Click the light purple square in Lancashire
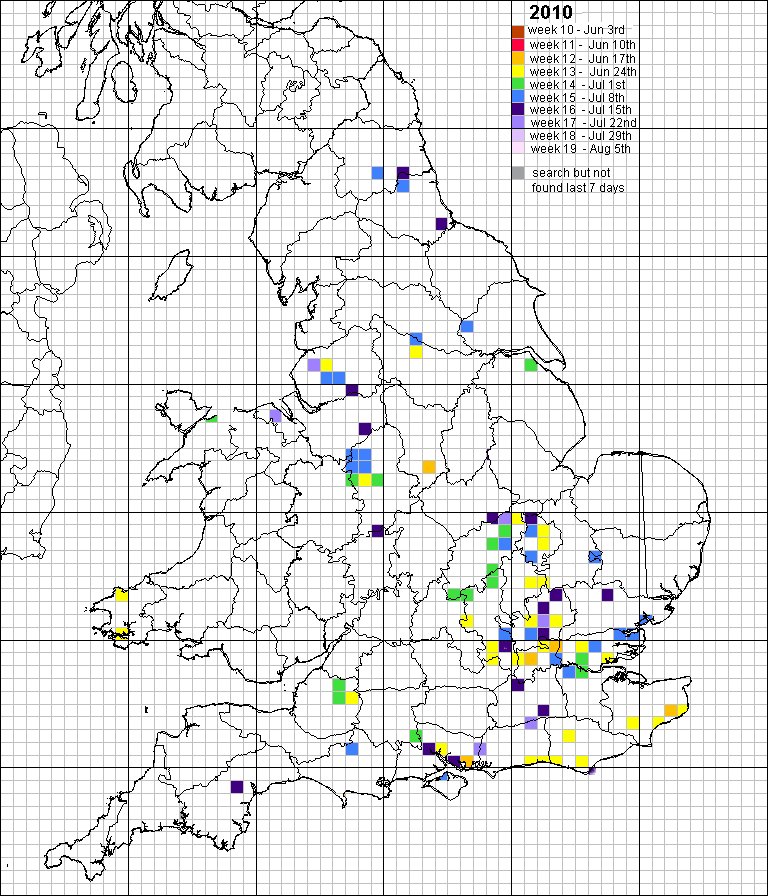The width and height of the screenshot is (768, 896). tap(314, 365)
